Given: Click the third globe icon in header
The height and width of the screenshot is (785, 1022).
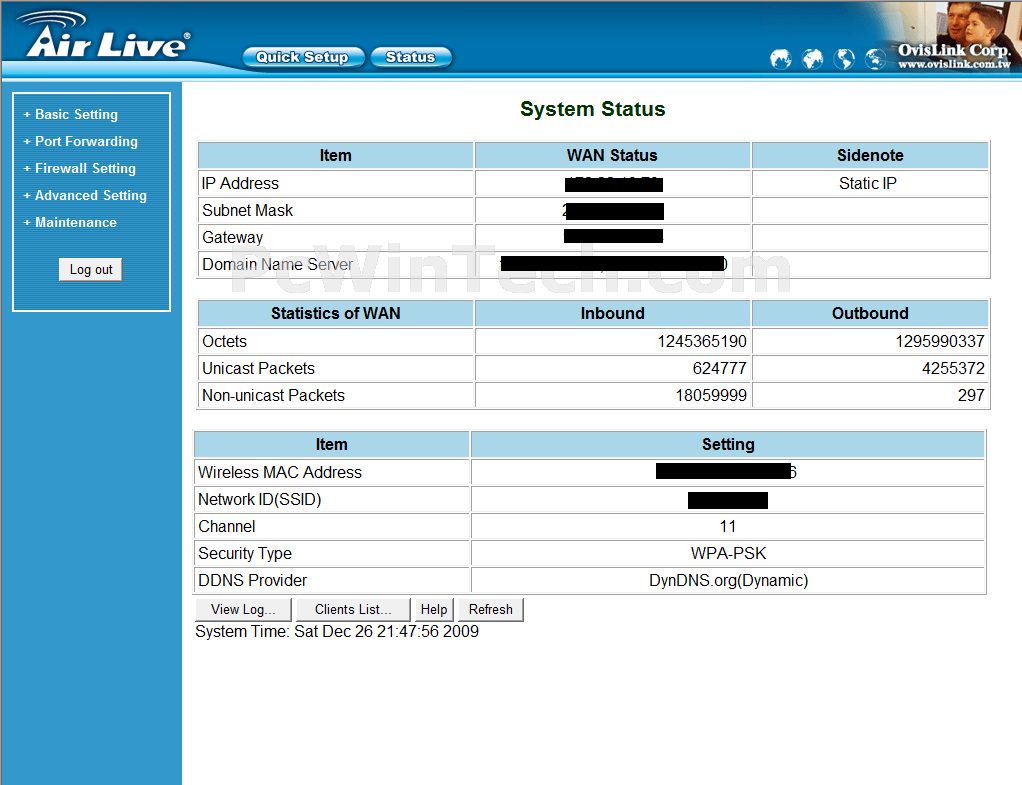Looking at the screenshot, I should coord(844,59).
